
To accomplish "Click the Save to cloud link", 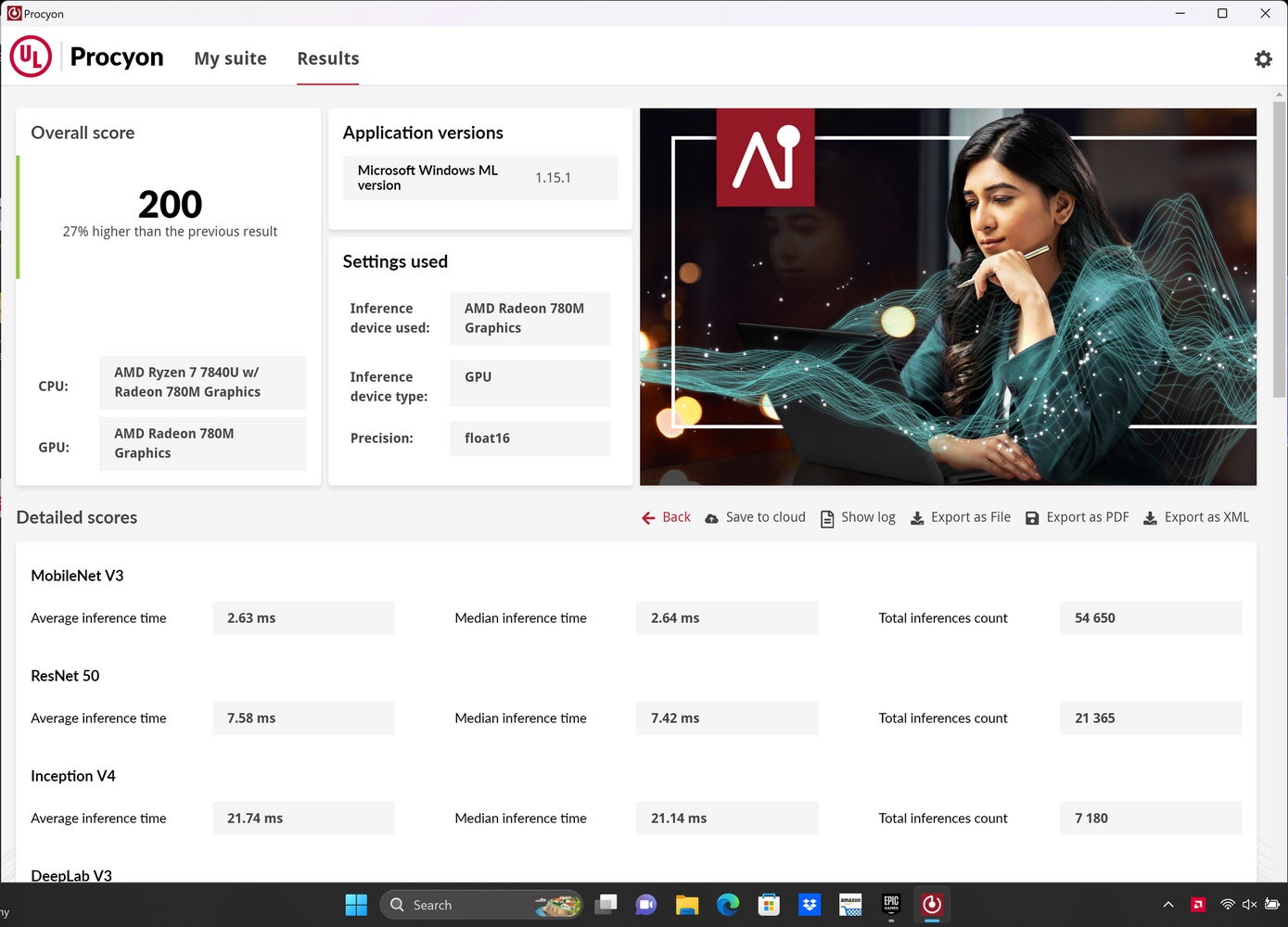I will [766, 517].
